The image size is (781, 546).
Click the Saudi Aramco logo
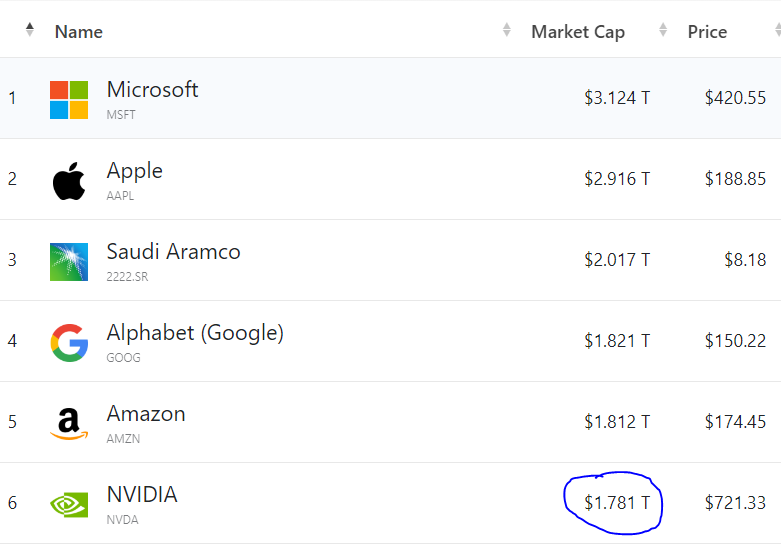[69, 262]
